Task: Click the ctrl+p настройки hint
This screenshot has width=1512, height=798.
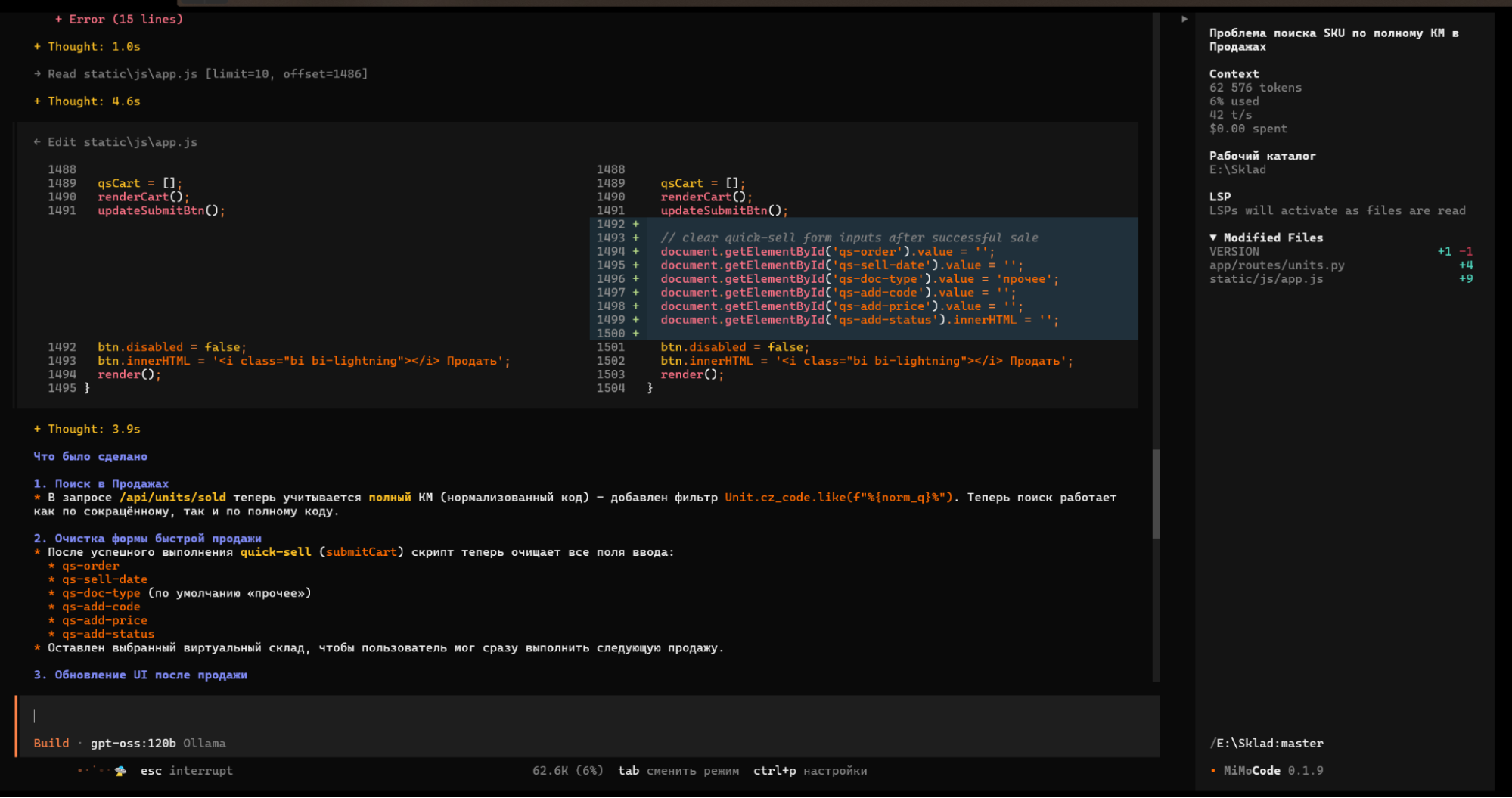Action: (810, 771)
